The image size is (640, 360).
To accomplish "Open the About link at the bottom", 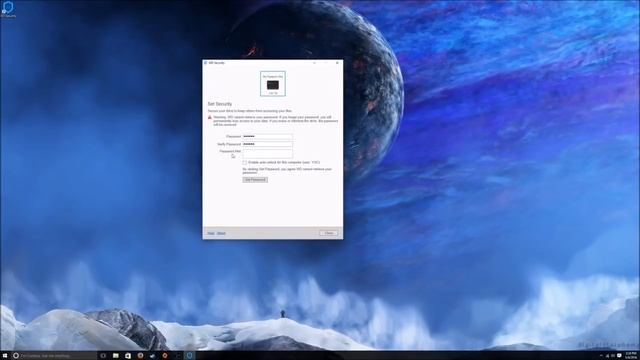I will tap(221, 233).
